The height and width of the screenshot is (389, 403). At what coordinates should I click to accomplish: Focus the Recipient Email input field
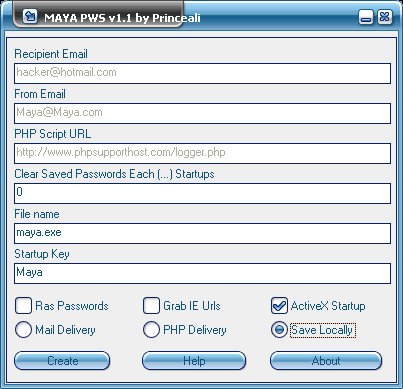click(202, 73)
